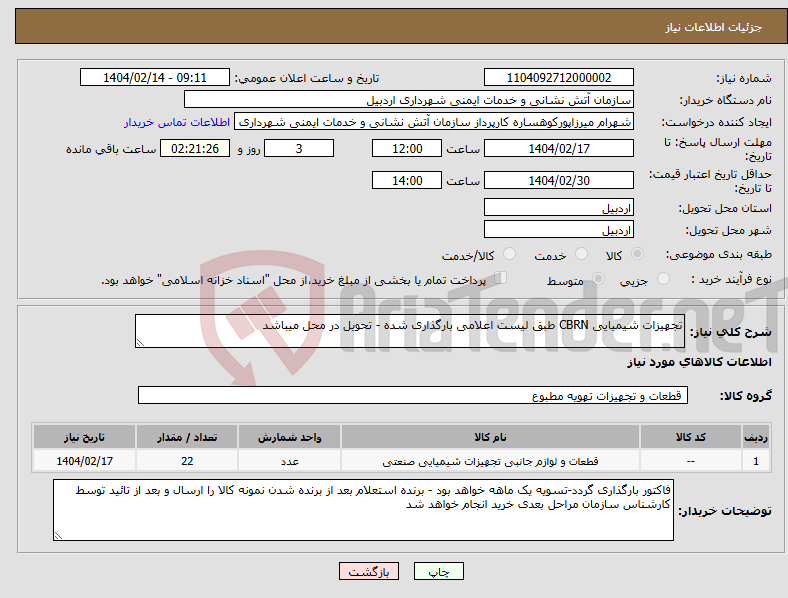
Task: Select the کالا/خدمت radio button
Action: point(509,254)
